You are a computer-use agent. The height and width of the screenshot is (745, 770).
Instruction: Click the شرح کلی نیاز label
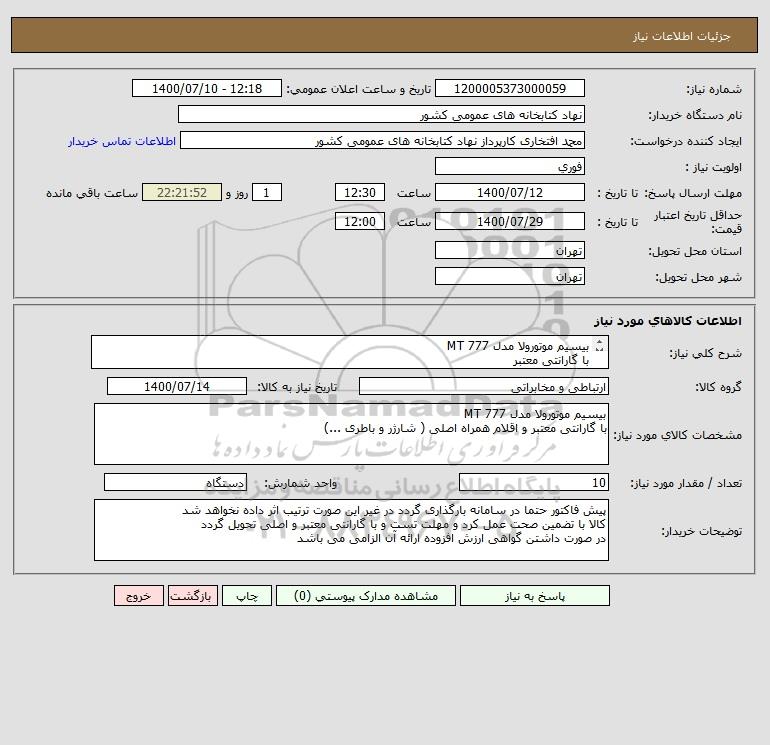pos(706,353)
